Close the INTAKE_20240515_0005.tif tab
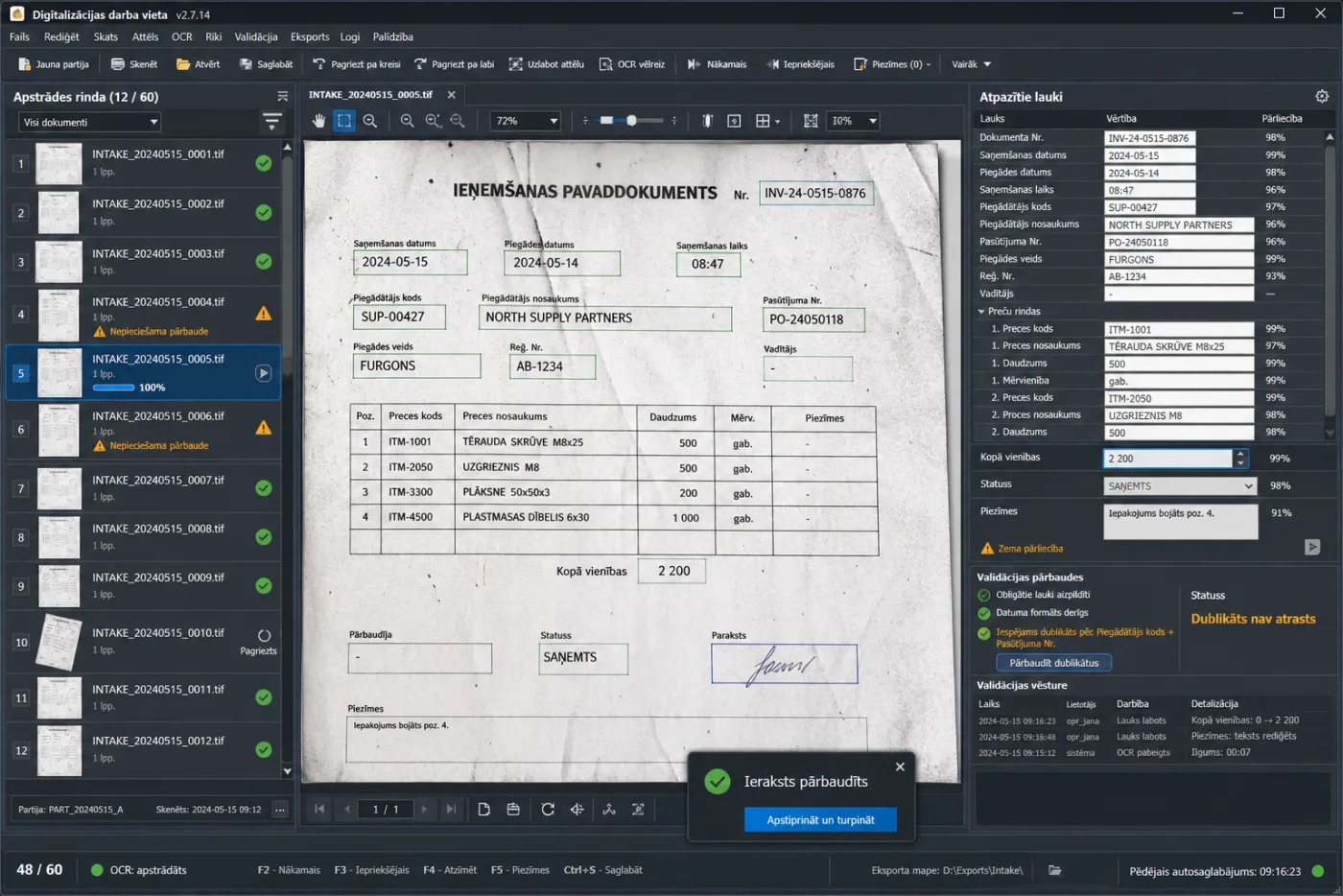The image size is (1343, 896). (x=451, y=95)
